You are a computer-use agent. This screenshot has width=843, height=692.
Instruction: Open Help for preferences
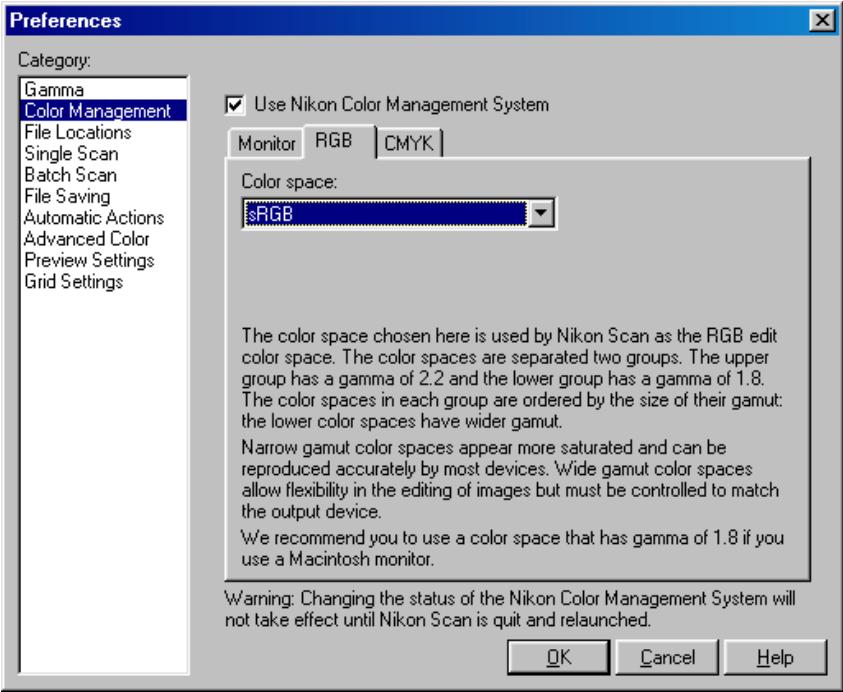775,657
